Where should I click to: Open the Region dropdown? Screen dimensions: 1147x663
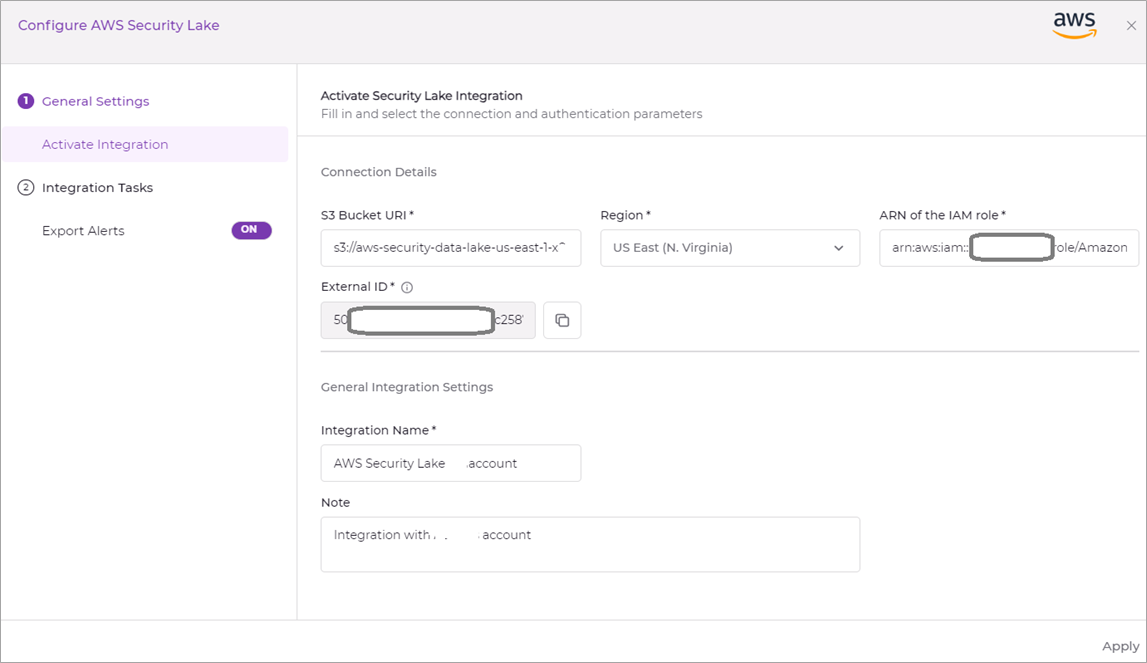pyautogui.click(x=730, y=248)
